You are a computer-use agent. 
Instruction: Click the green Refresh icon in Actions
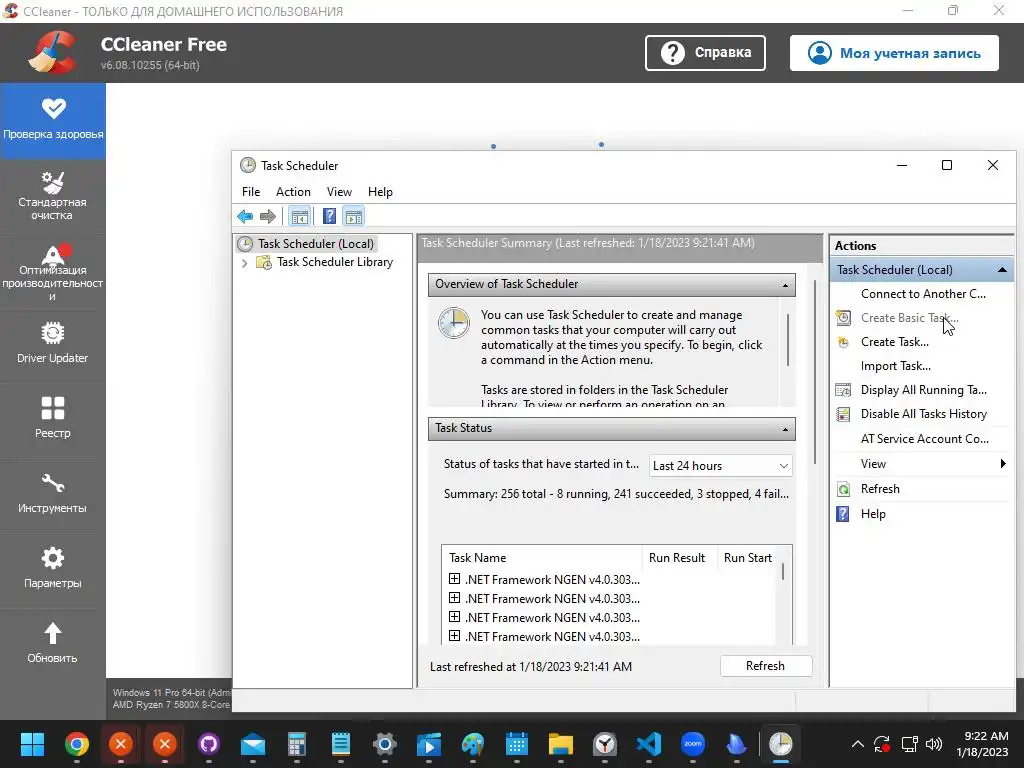coord(843,489)
